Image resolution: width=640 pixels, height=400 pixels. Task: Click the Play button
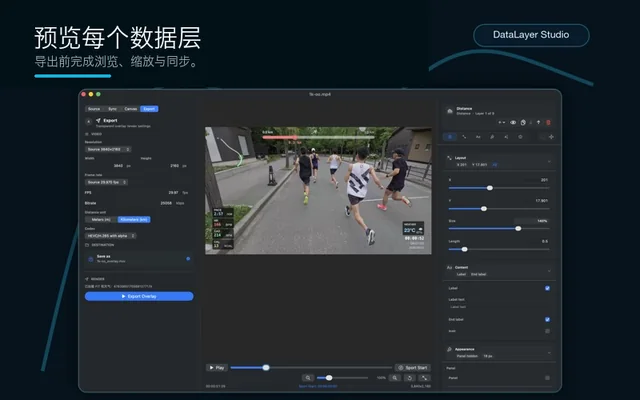pos(217,368)
